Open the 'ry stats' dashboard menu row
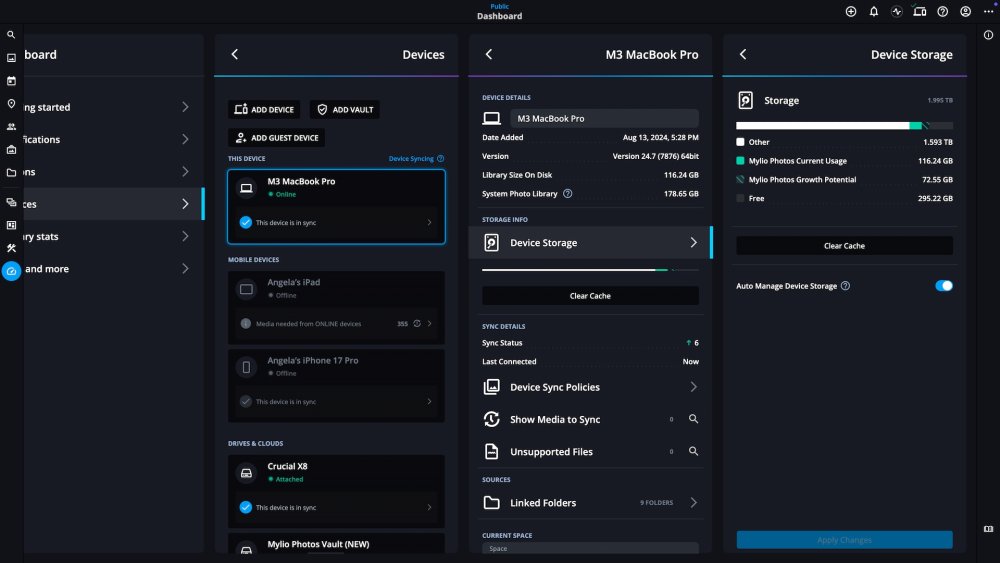 click(114, 237)
